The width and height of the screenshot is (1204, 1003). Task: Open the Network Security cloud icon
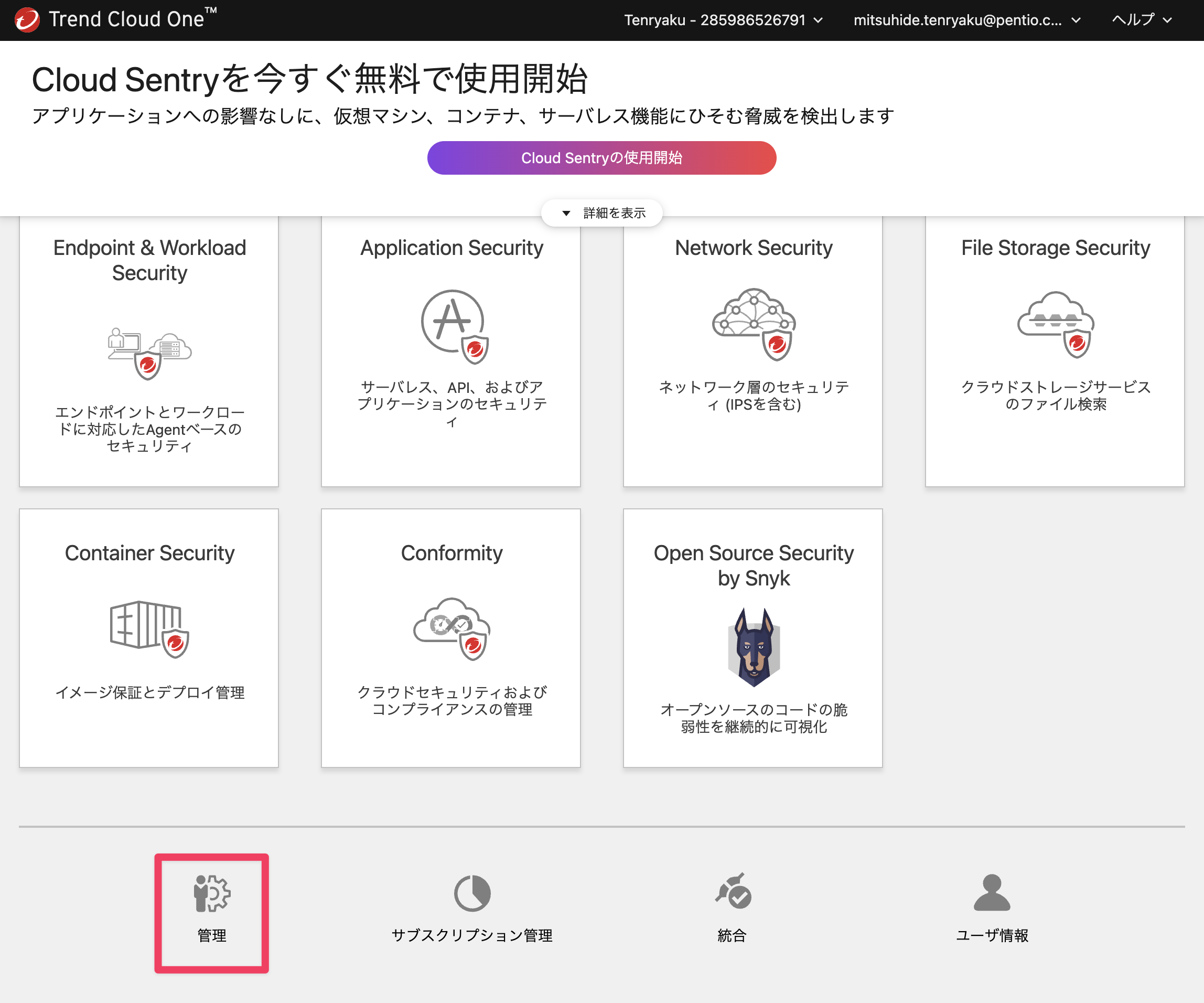754,325
